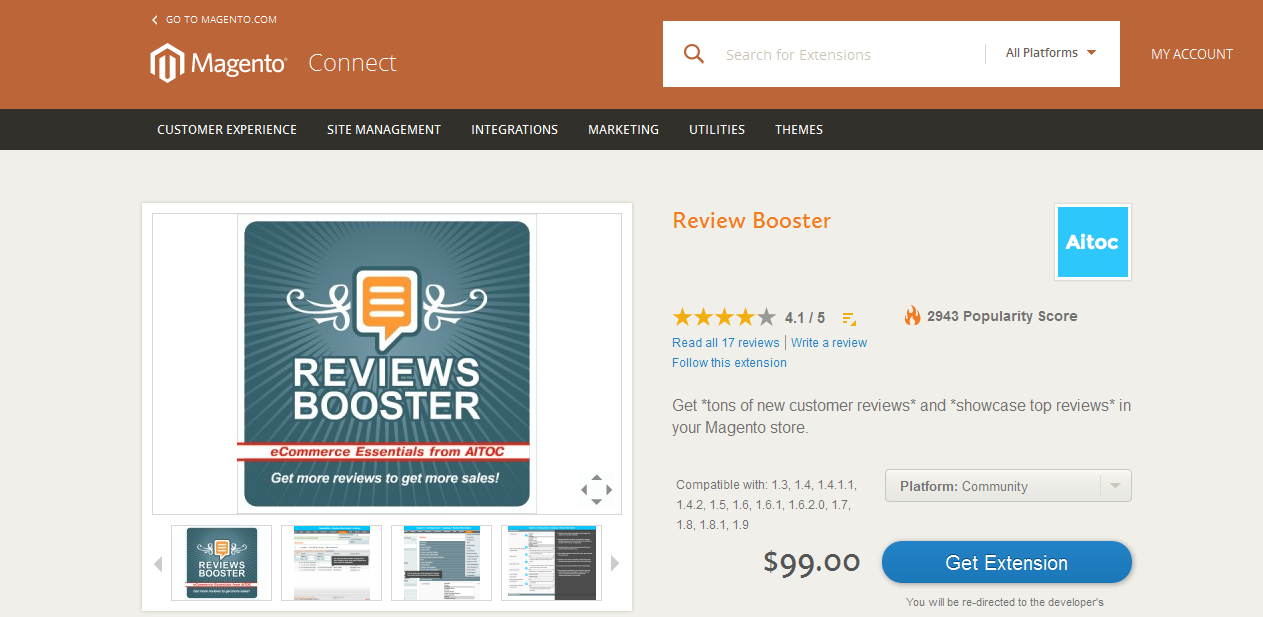The width and height of the screenshot is (1263, 617).
Task: Click the $99.00 price
Action: tap(812, 562)
